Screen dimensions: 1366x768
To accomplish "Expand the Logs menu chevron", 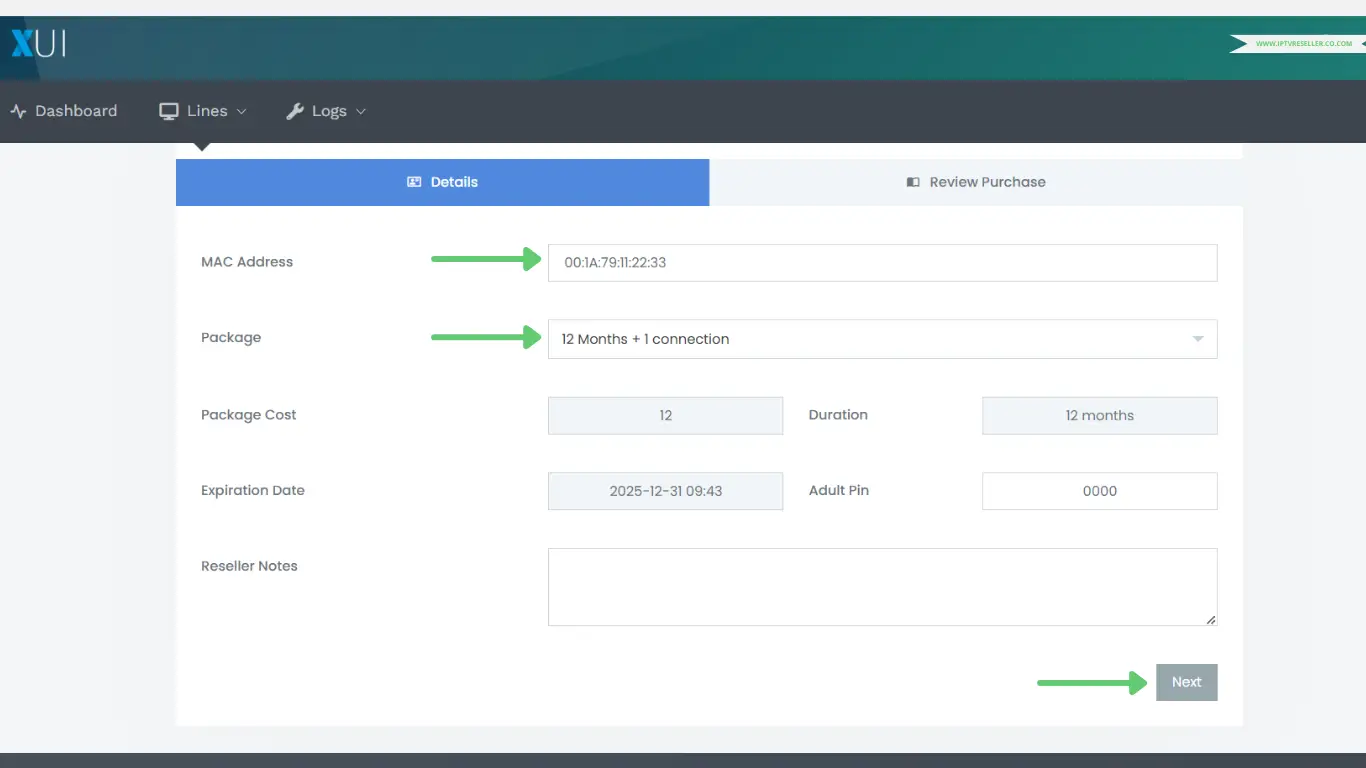I will click(x=361, y=112).
